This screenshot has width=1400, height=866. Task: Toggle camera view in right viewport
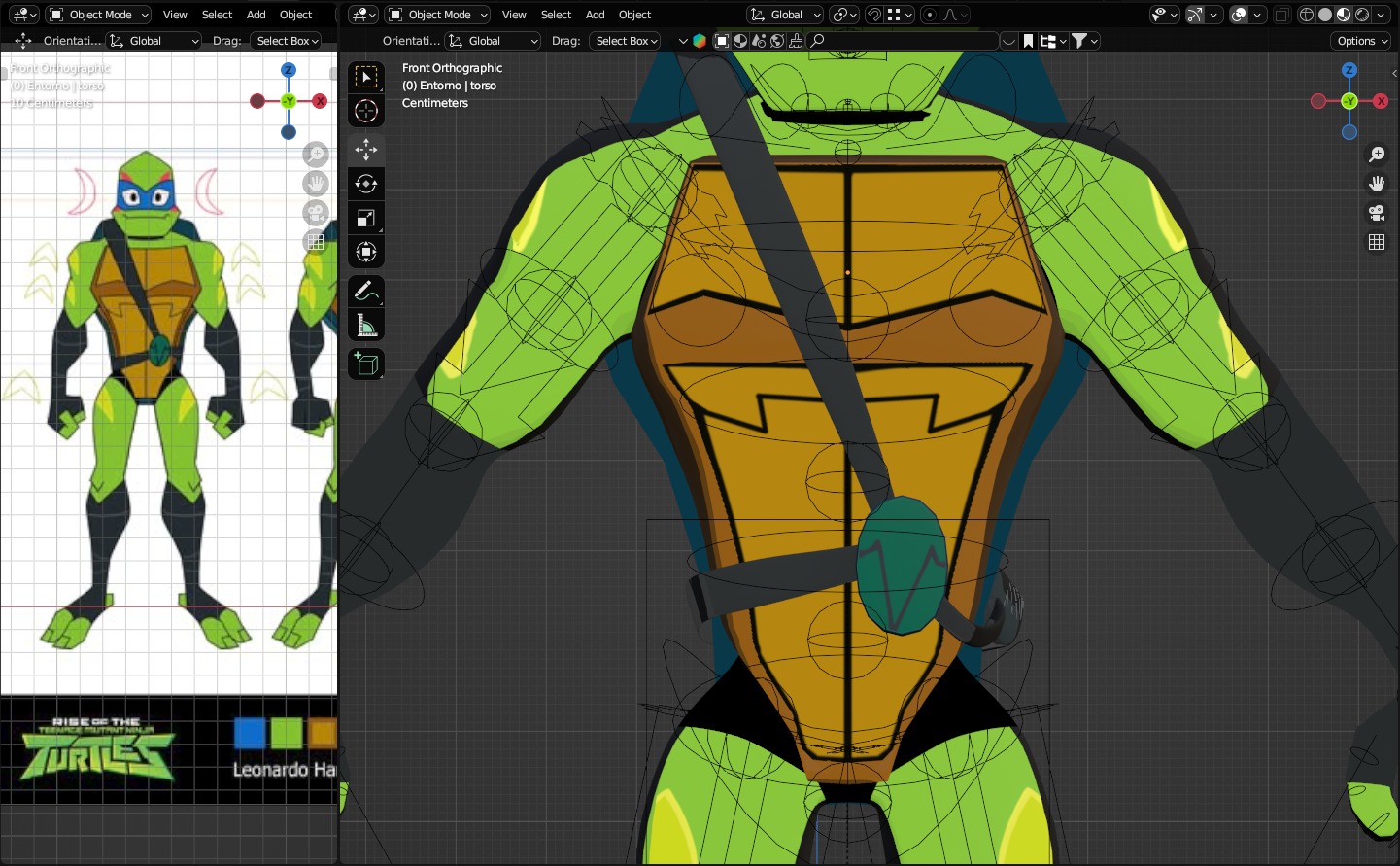(1377, 213)
